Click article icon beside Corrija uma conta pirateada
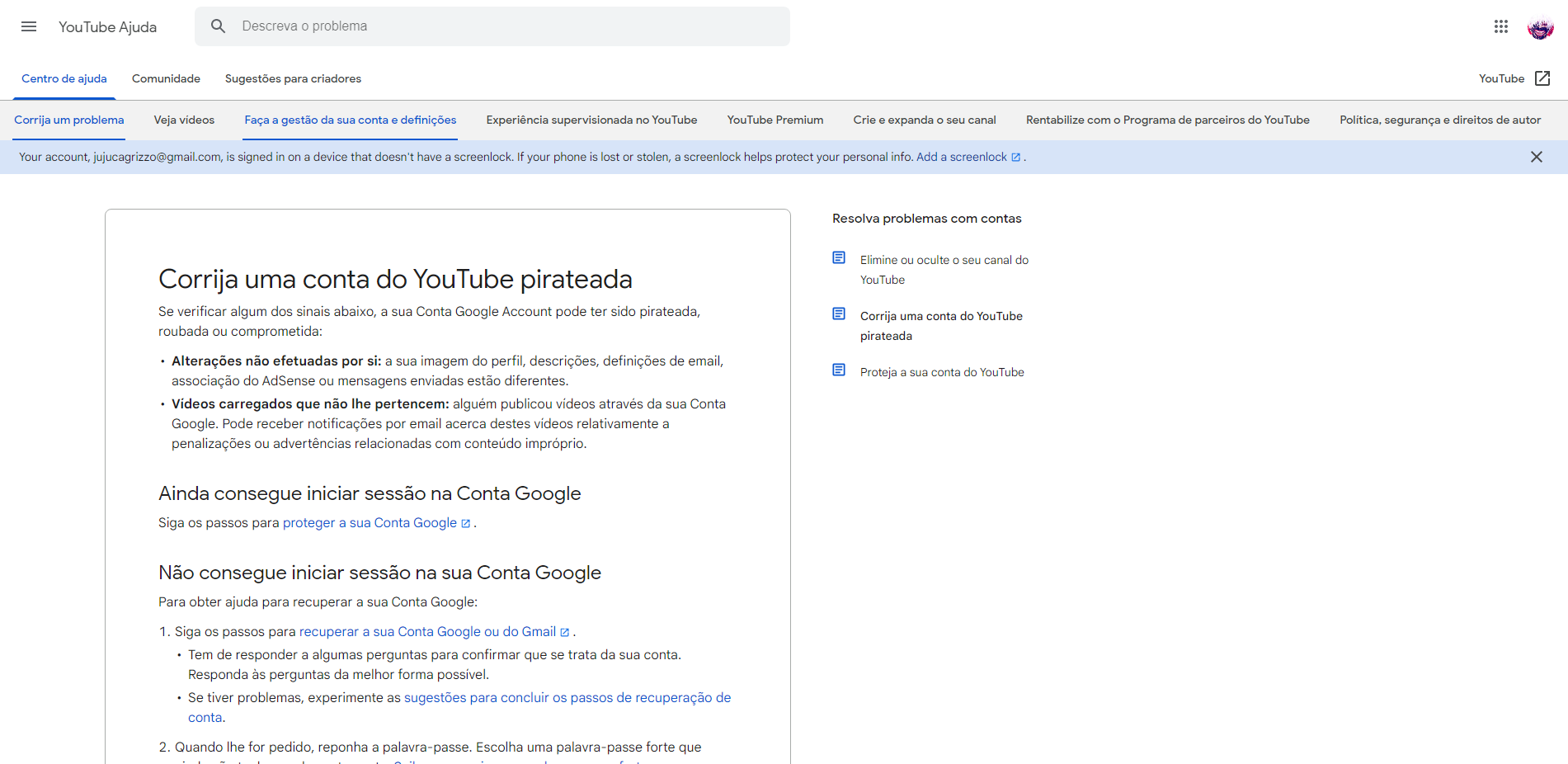Viewport: 1568px width, 764px height. (839, 314)
